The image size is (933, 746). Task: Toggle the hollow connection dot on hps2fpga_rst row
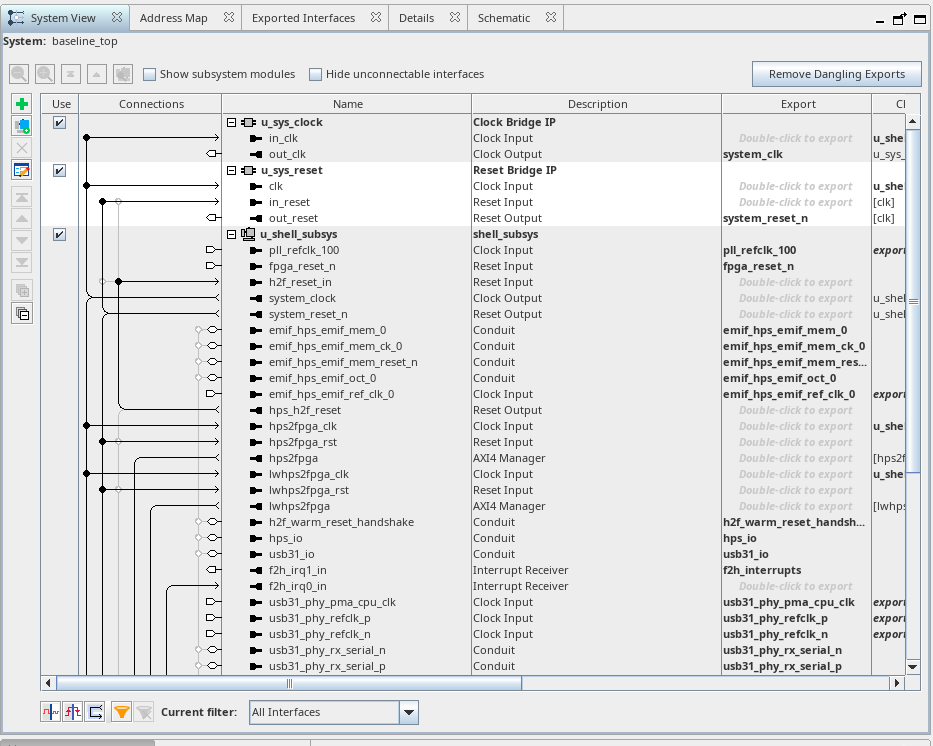click(x=118, y=441)
